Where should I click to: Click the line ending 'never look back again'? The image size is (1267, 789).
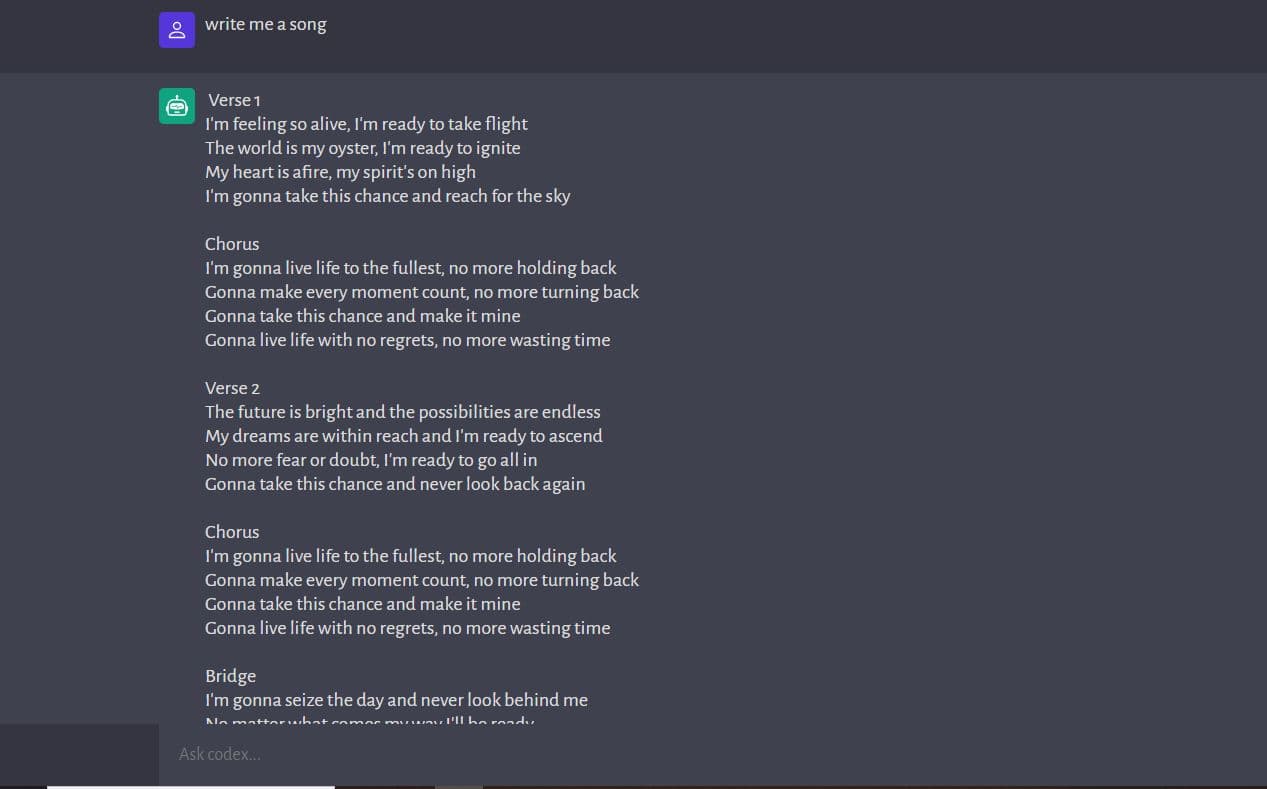395,484
